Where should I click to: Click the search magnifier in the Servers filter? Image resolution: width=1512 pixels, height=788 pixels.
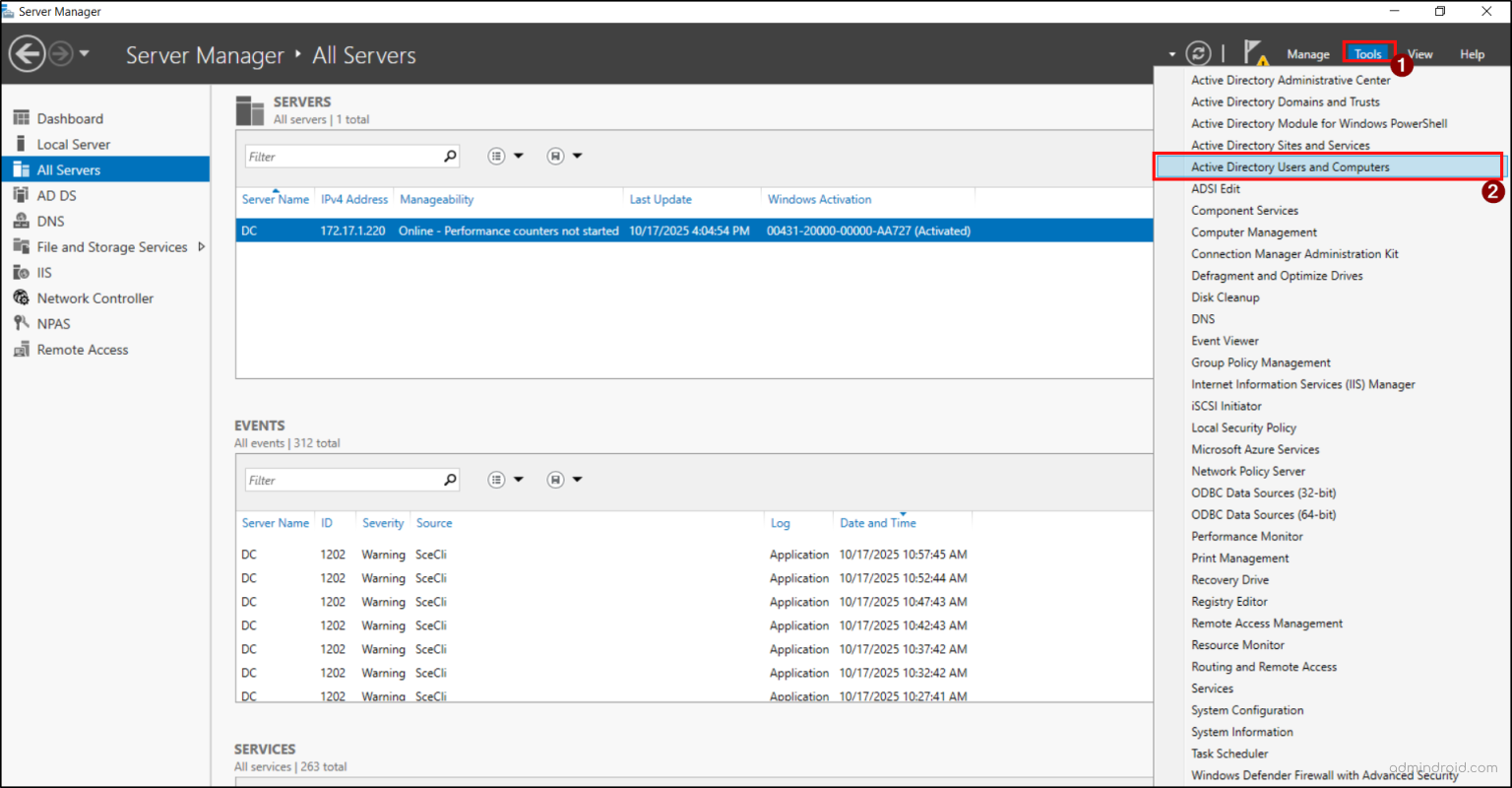click(450, 156)
